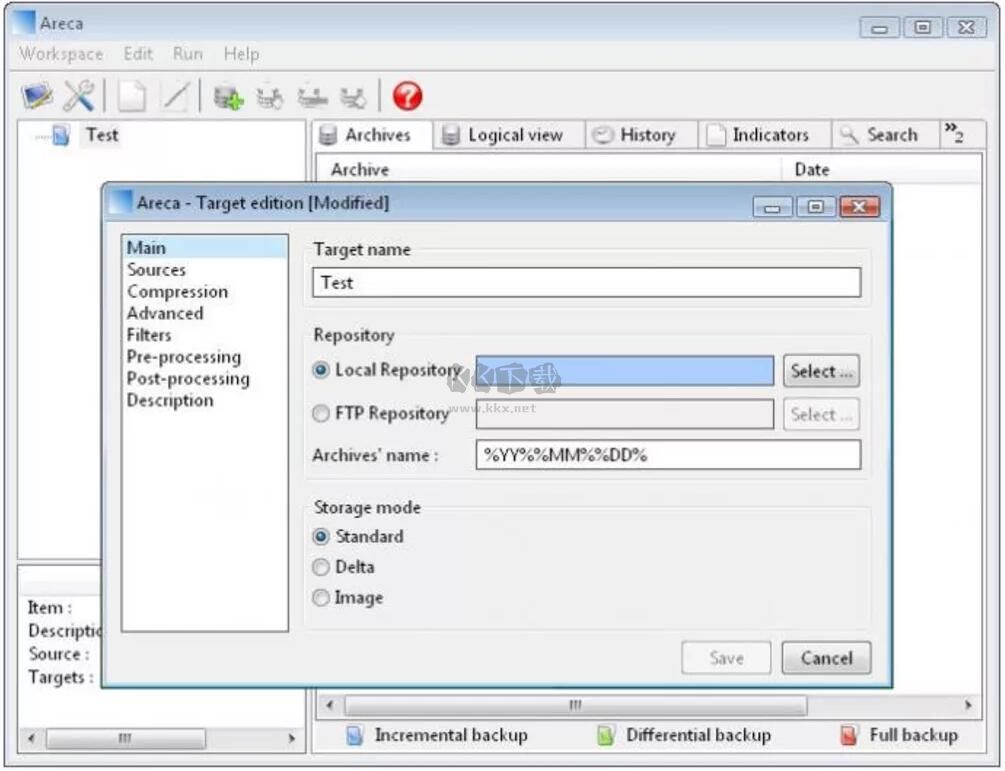Image resolution: width=1005 pixels, height=771 pixels.
Task: Click the Full backup red legend icon
Action: pyautogui.click(x=849, y=736)
